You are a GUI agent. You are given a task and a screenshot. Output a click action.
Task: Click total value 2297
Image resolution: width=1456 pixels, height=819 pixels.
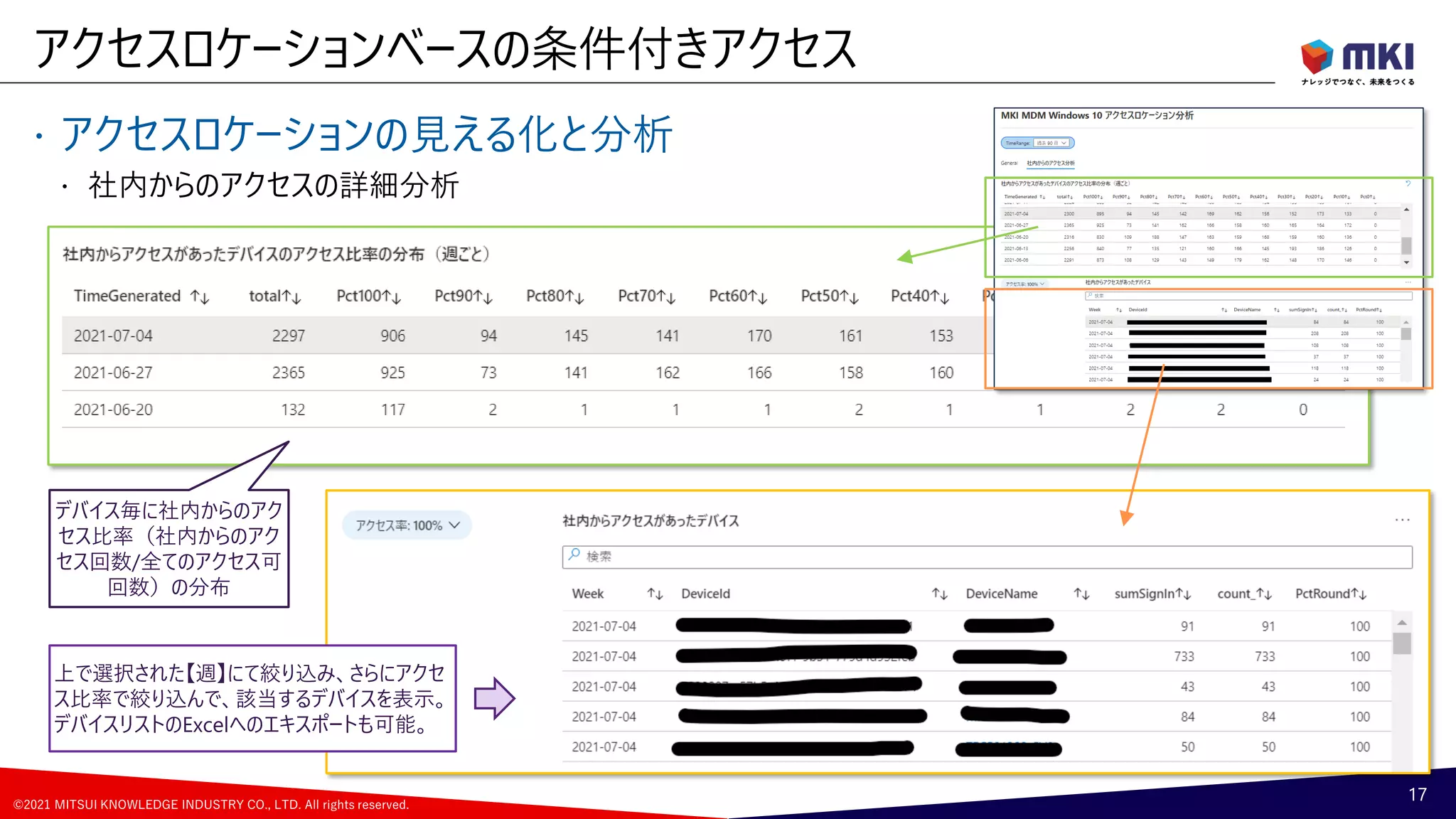(x=288, y=336)
